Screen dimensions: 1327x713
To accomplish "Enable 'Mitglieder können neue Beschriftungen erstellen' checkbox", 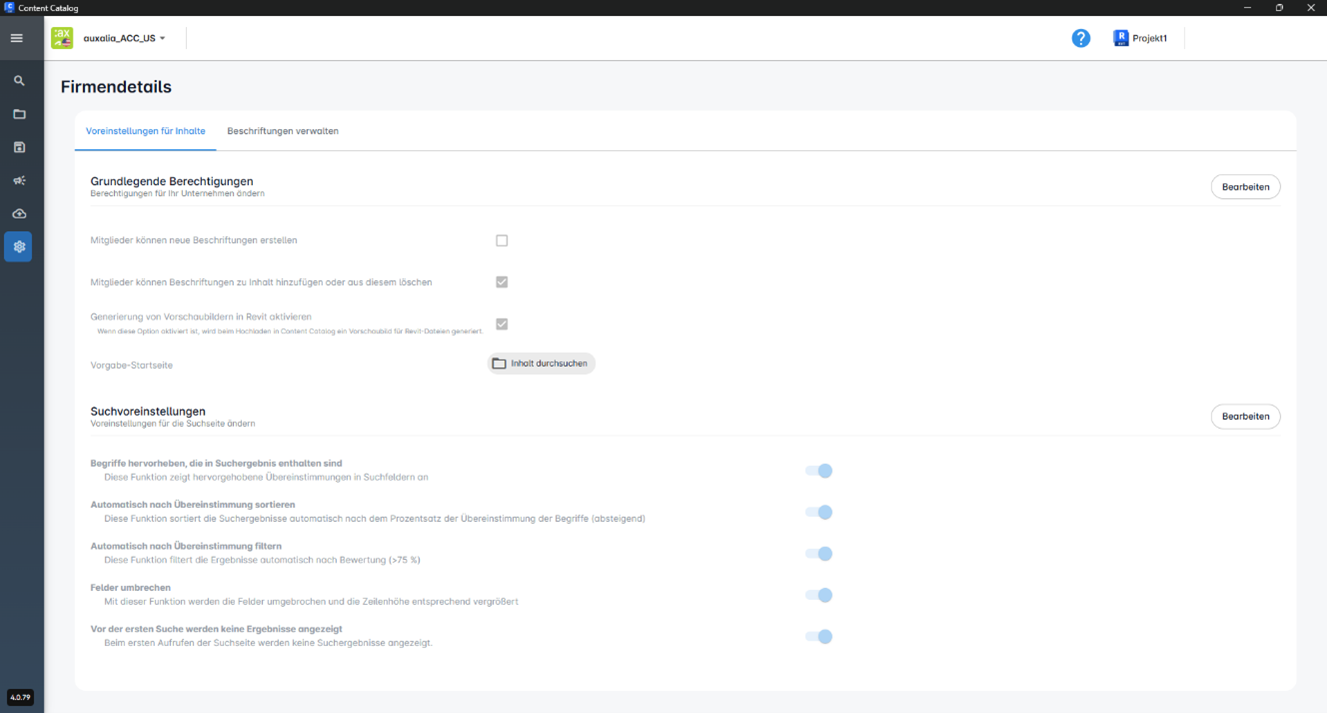I will pyautogui.click(x=502, y=241).
